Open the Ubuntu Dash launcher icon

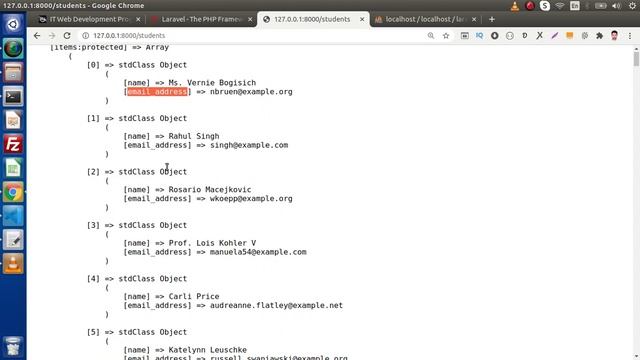click(x=13, y=24)
